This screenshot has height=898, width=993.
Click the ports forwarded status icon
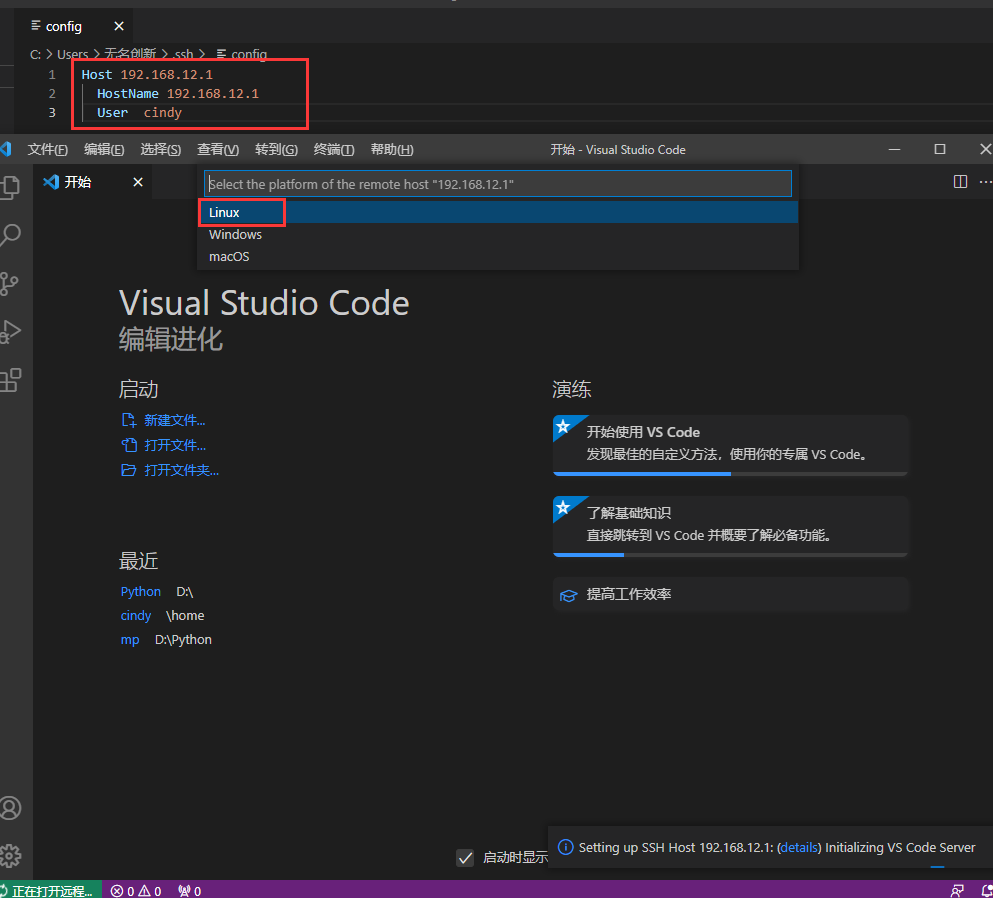(189, 891)
